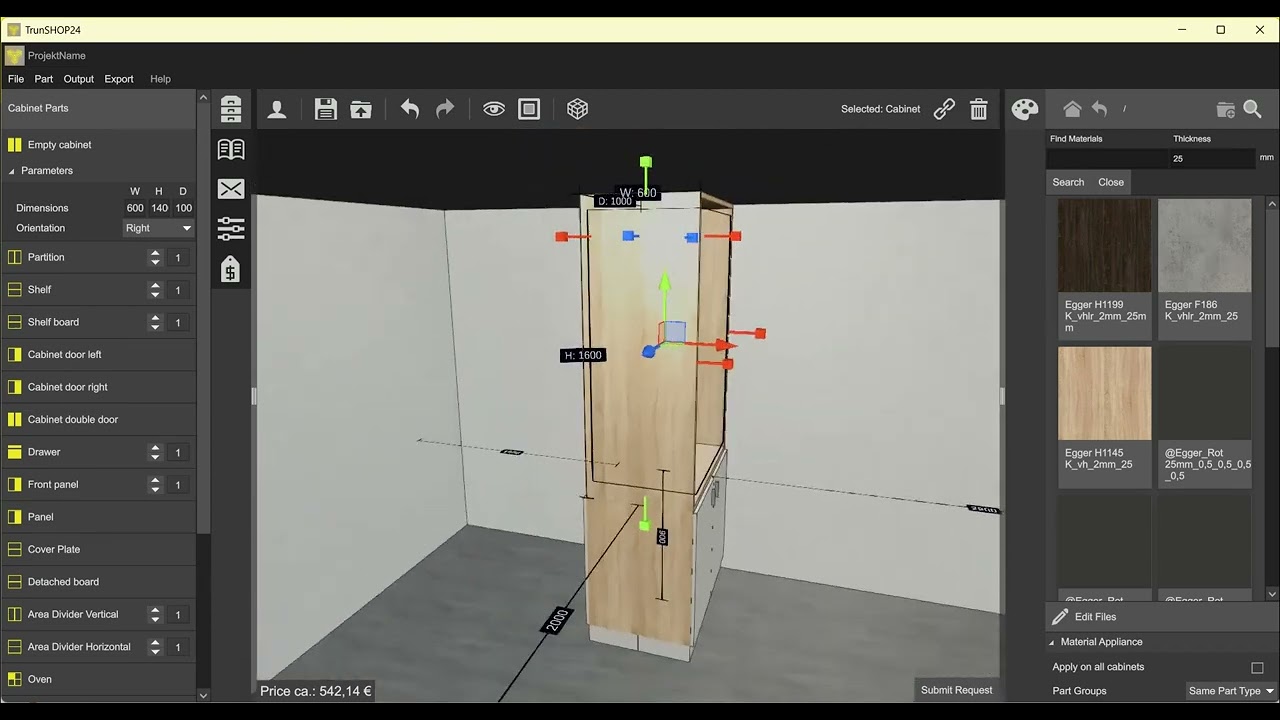Click the materials Search button

(1068, 182)
